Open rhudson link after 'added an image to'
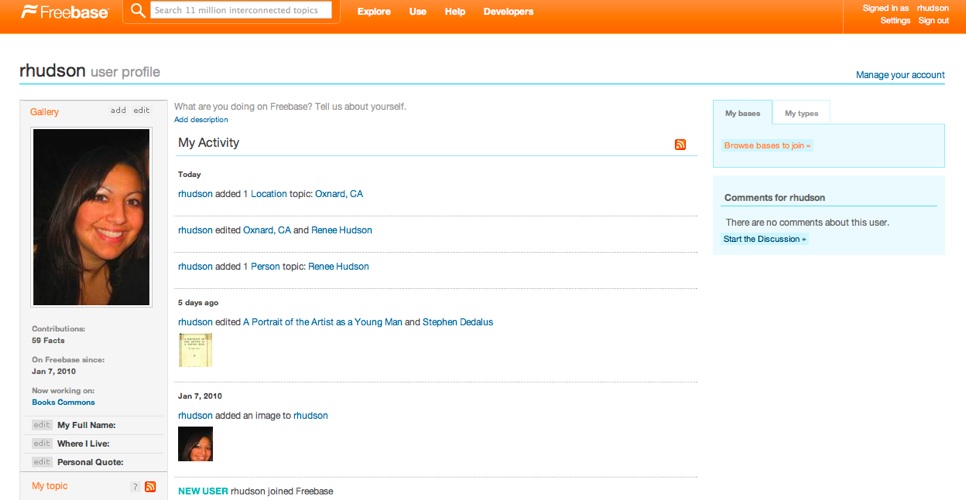 tap(310, 415)
